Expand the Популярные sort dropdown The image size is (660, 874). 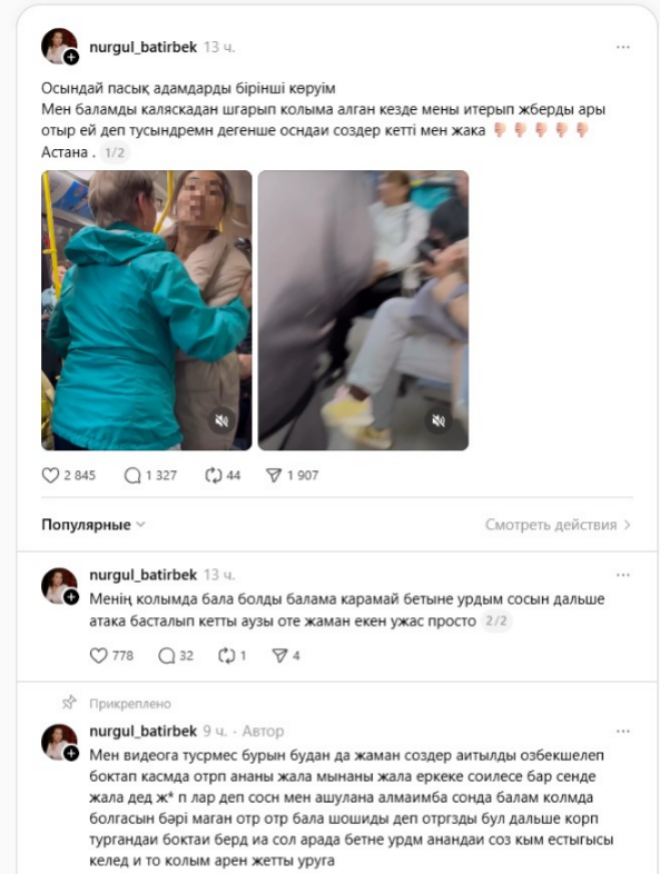point(93,525)
